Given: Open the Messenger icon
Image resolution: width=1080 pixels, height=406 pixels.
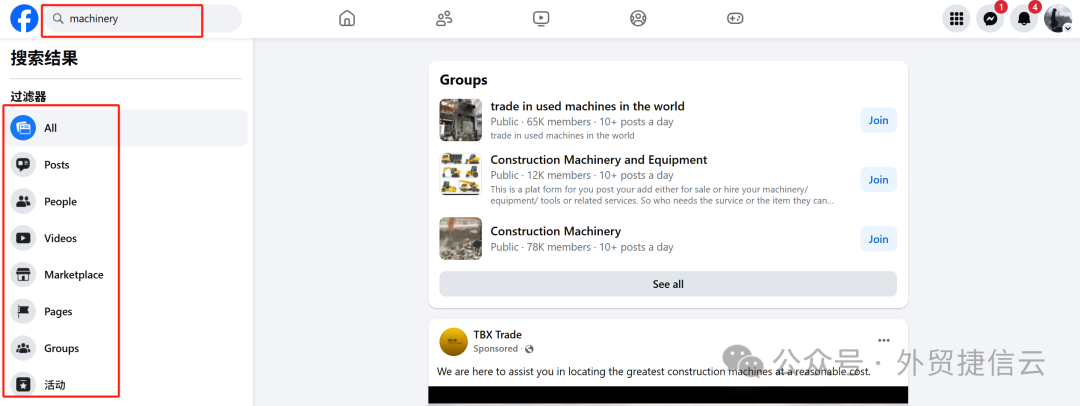Looking at the screenshot, I should 990,19.
